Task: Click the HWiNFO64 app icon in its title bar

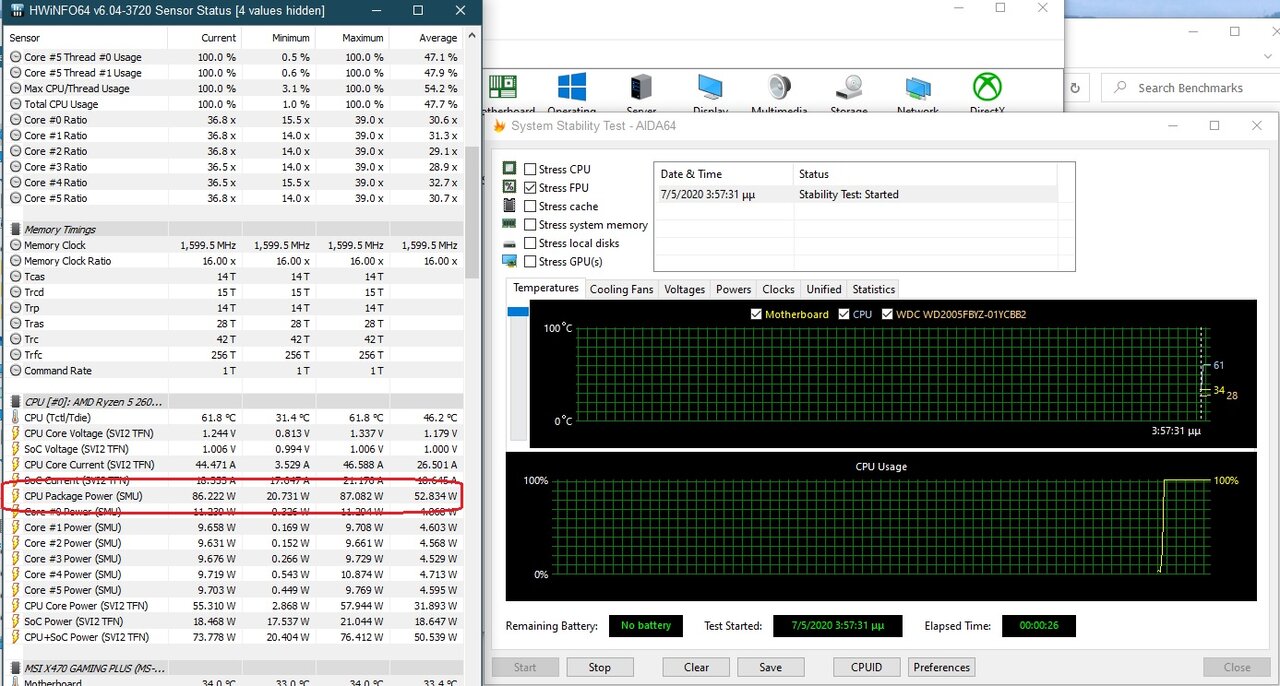Action: point(18,10)
